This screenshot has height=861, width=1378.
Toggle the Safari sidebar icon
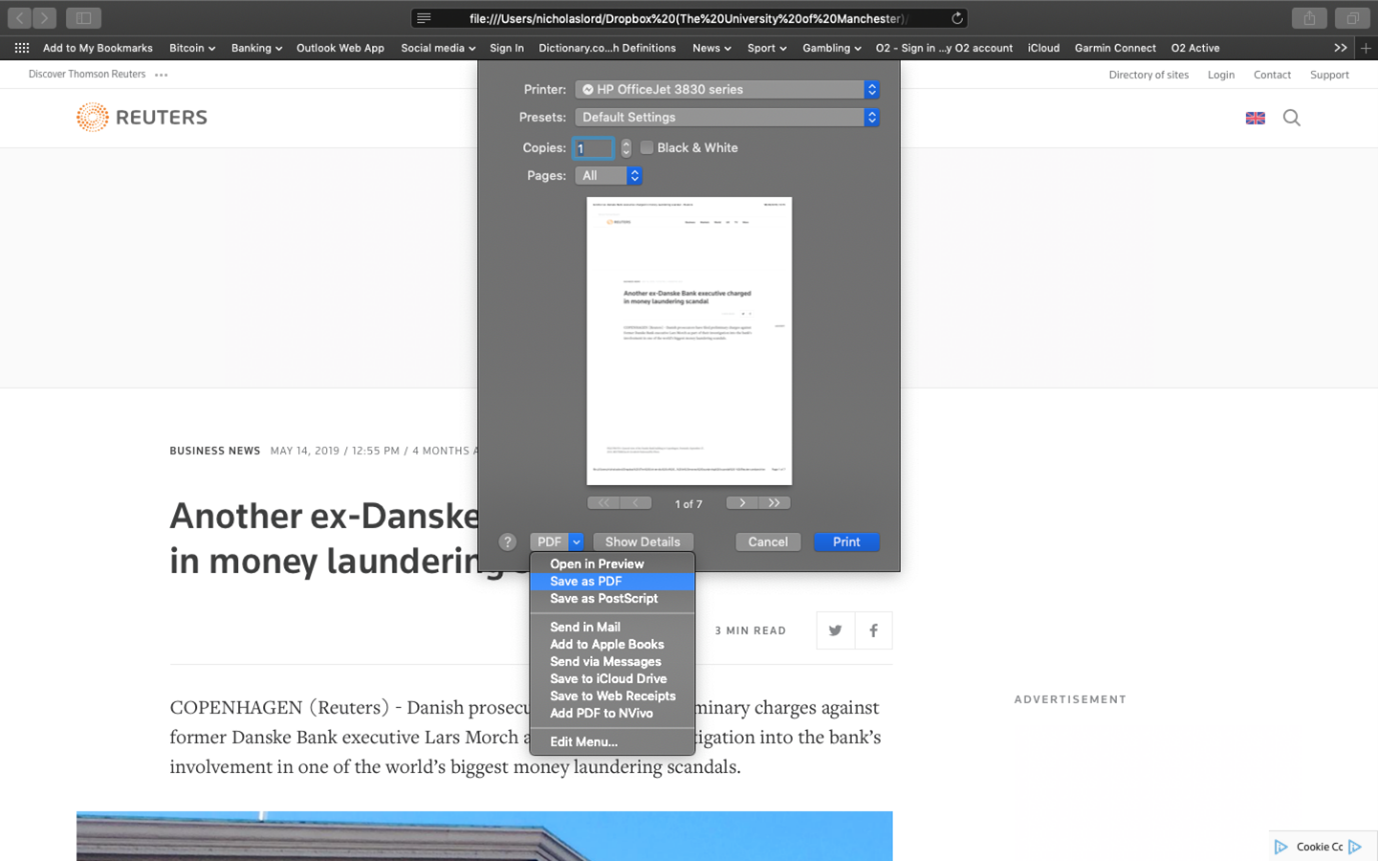point(83,18)
